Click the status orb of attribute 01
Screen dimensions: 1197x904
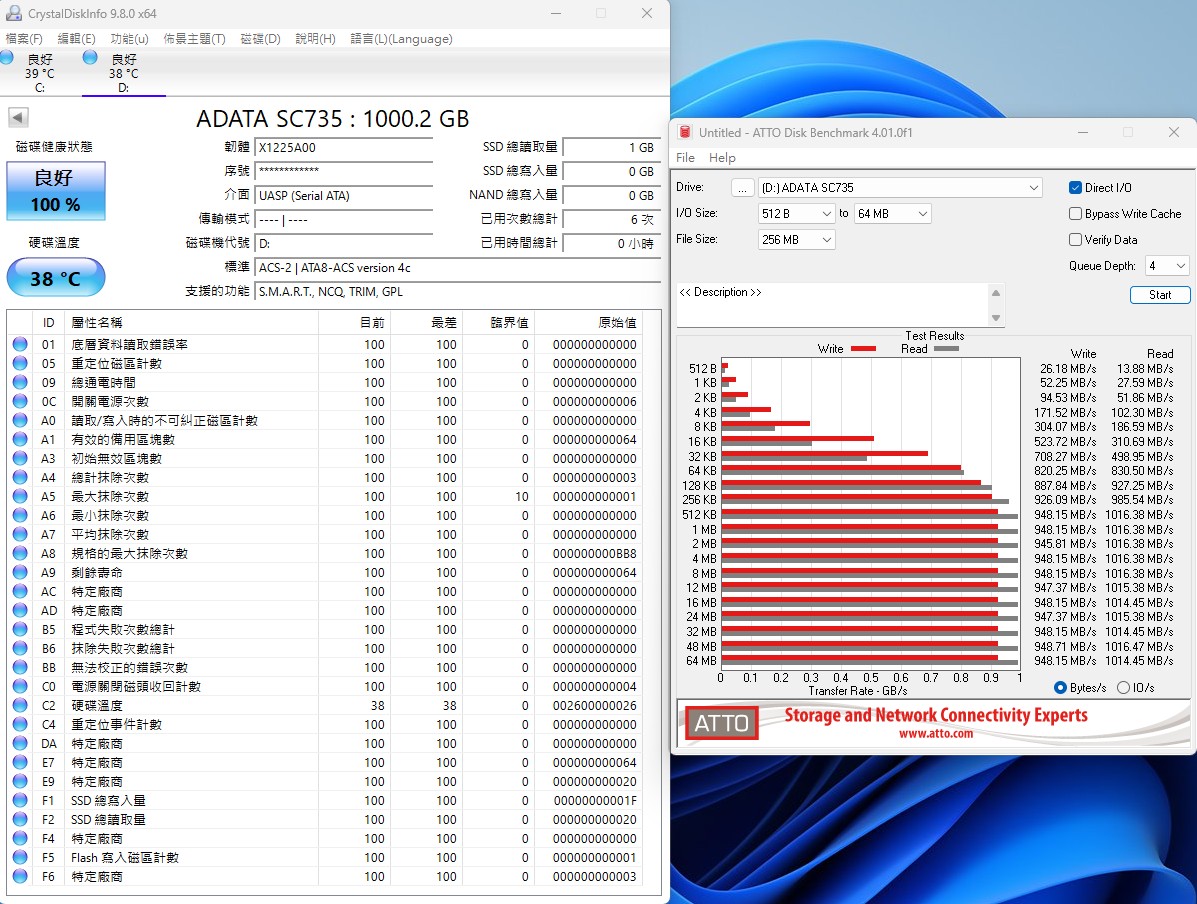(x=20, y=344)
